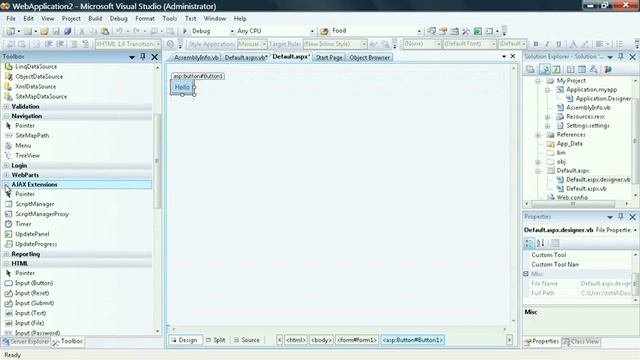Collapse the AJAX Extensions group
Screen dimensions: 640x360
pos(7,185)
